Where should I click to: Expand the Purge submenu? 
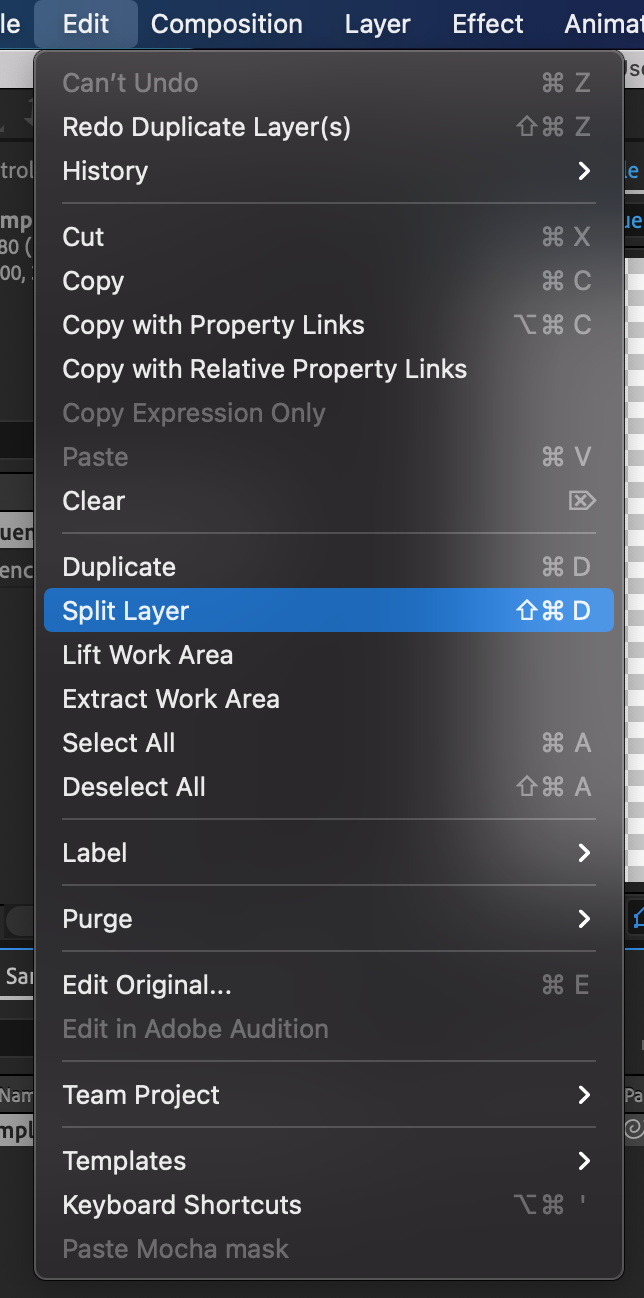[x=328, y=919]
